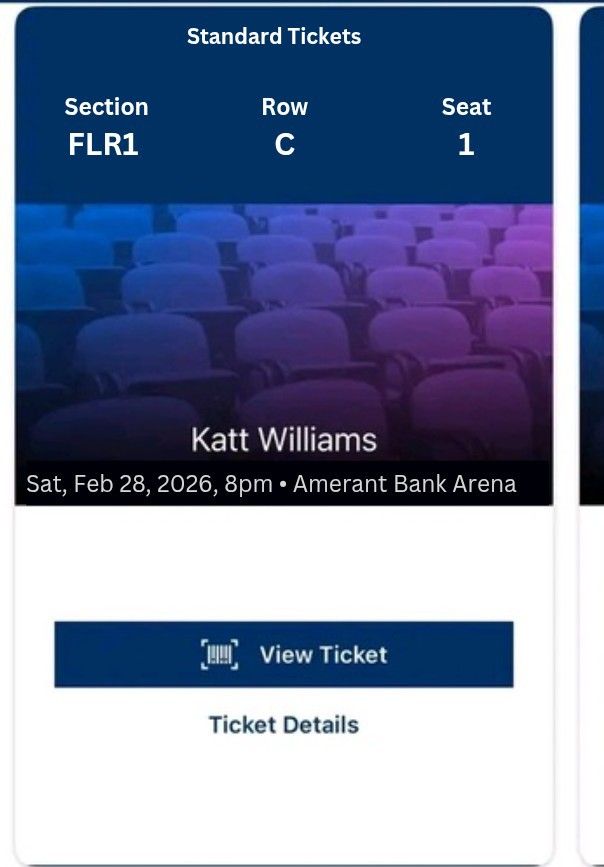Click the Sat, Feb 28, 2026, 8pm date
This screenshot has height=867, width=604.
149,485
